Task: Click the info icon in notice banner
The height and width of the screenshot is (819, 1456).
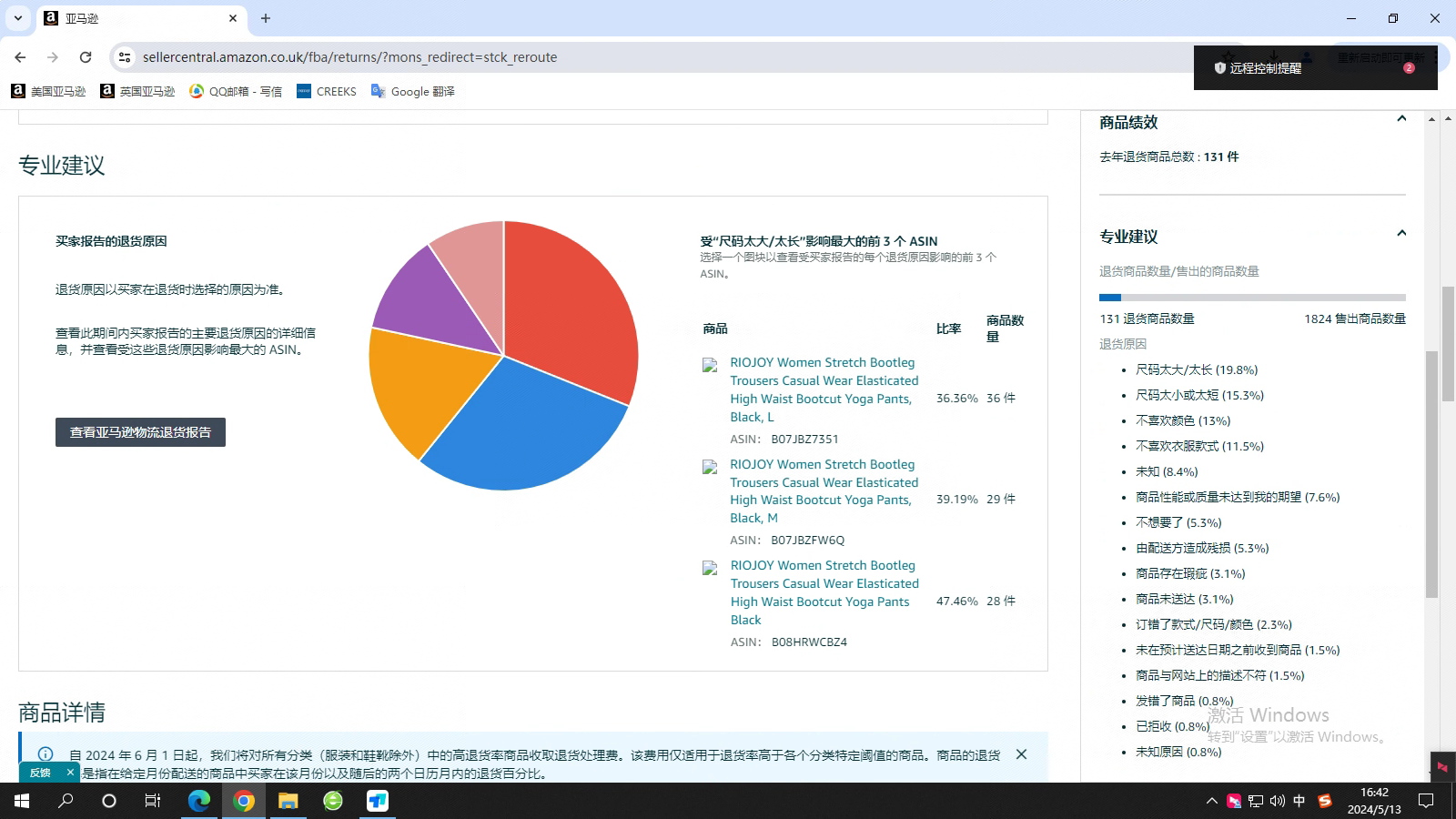Action: pos(45,754)
